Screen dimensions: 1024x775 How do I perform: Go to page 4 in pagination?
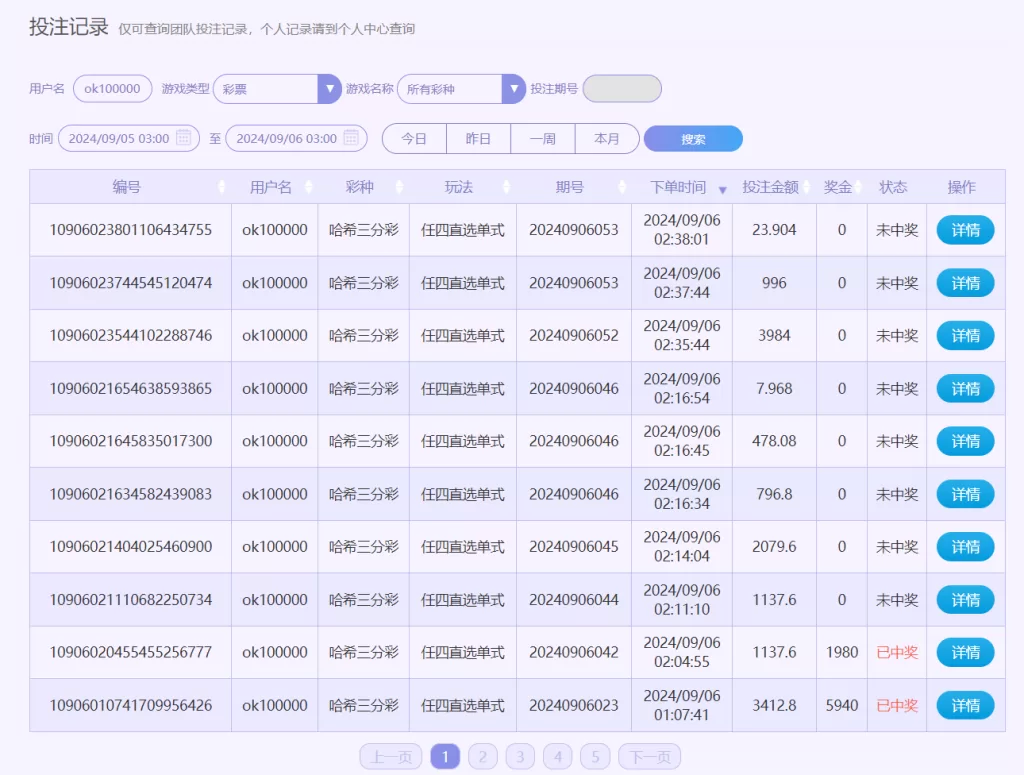tap(558, 757)
